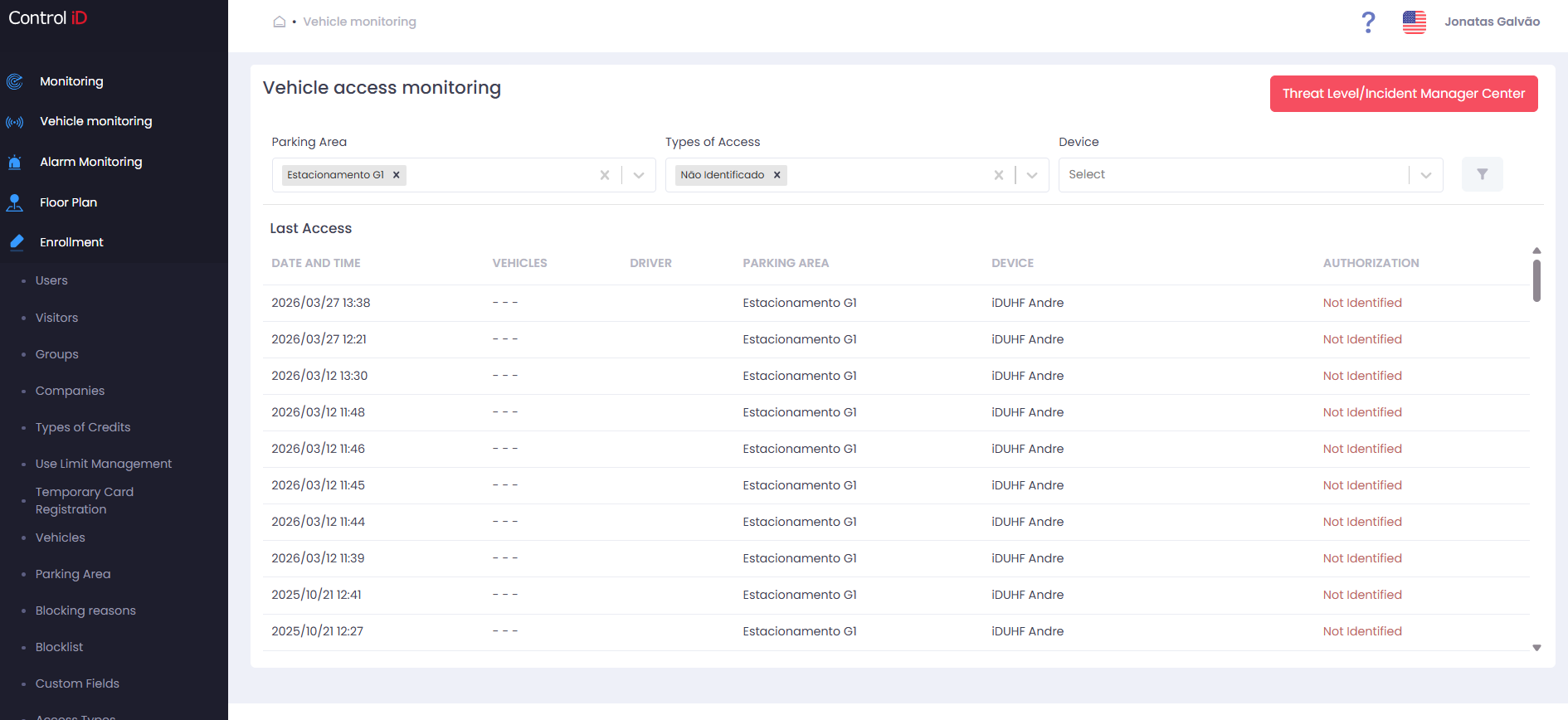This screenshot has height=720, width=1568.
Task: Collapse the Enrollment menu
Action: click(71, 242)
